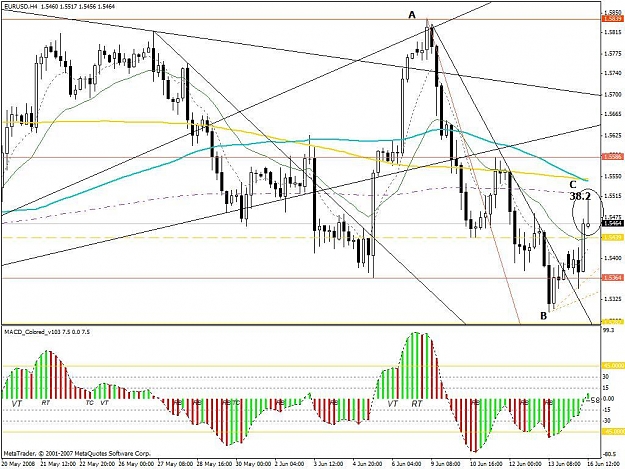Click the MetaTrader copyright text
This screenshot has height=469, width=625.
(77, 453)
